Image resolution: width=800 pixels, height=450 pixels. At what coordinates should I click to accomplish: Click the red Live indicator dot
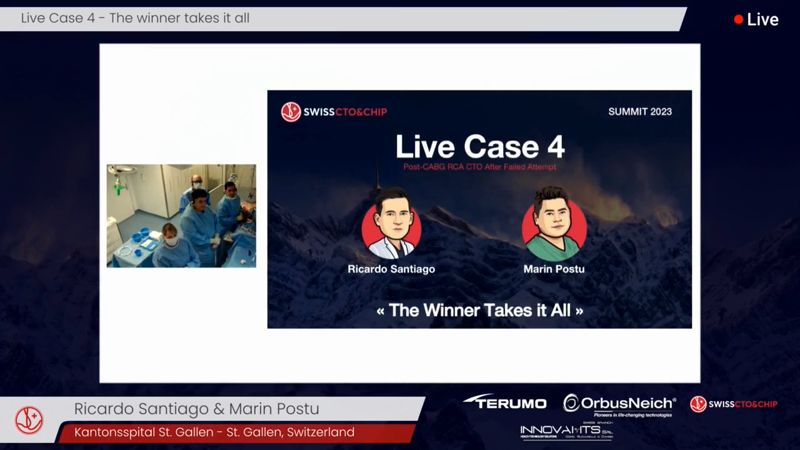(739, 20)
